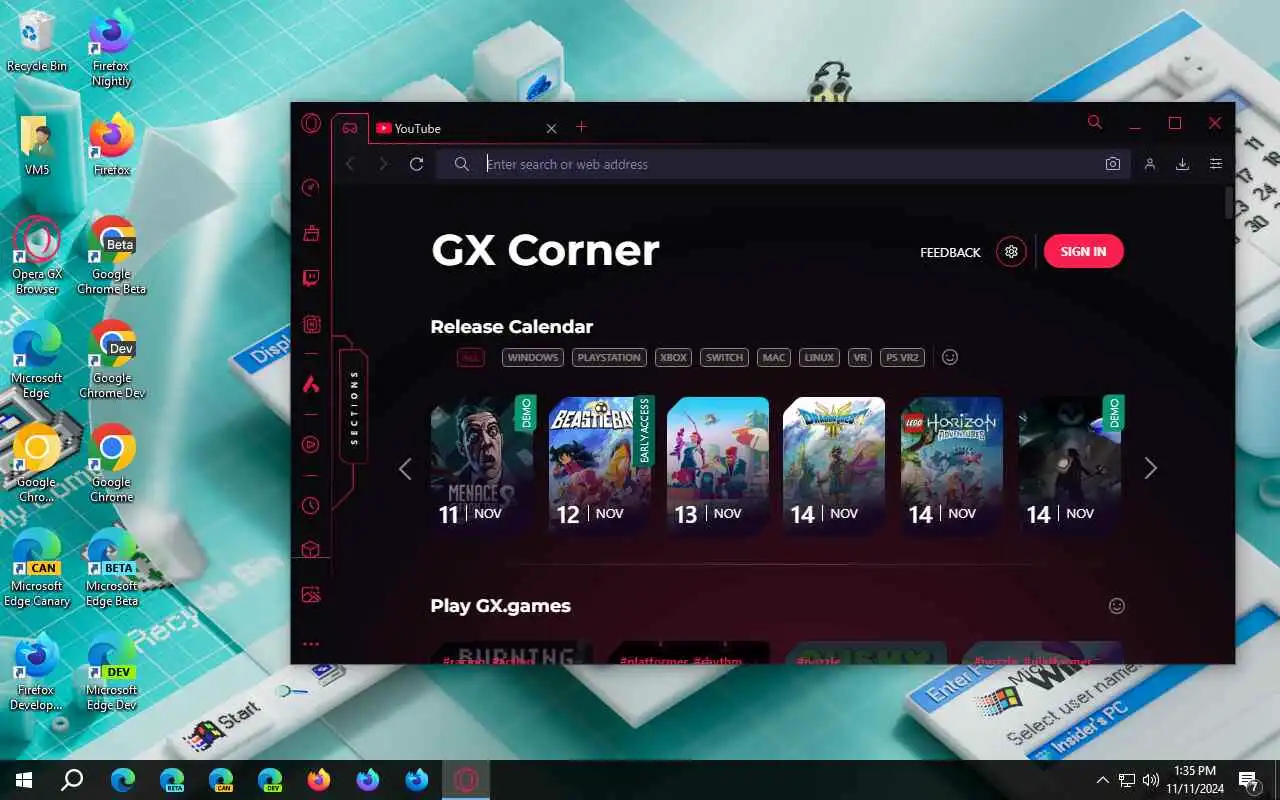The height and width of the screenshot is (800, 1280).
Task: Take a snapshot with camera icon
Action: [x=1113, y=164]
